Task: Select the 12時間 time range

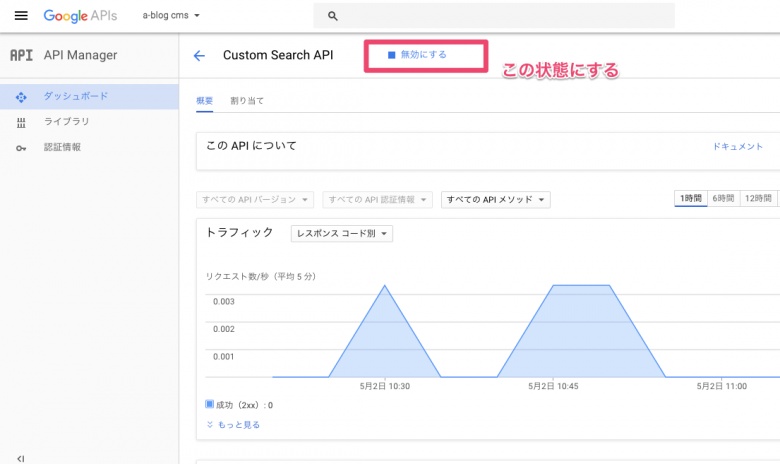Action: pyautogui.click(x=757, y=199)
